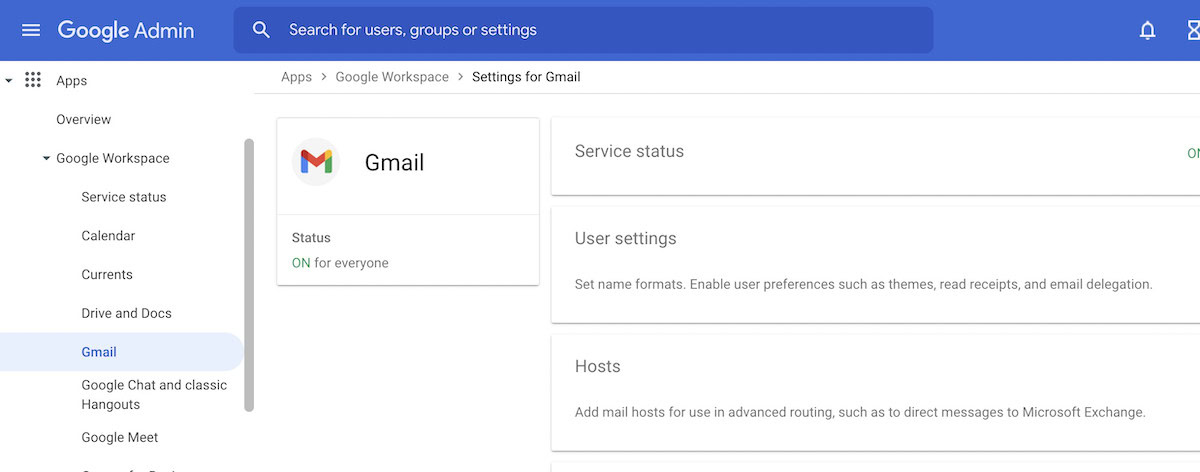Select Drive and Docs in sidebar
1200x472 pixels.
(126, 313)
